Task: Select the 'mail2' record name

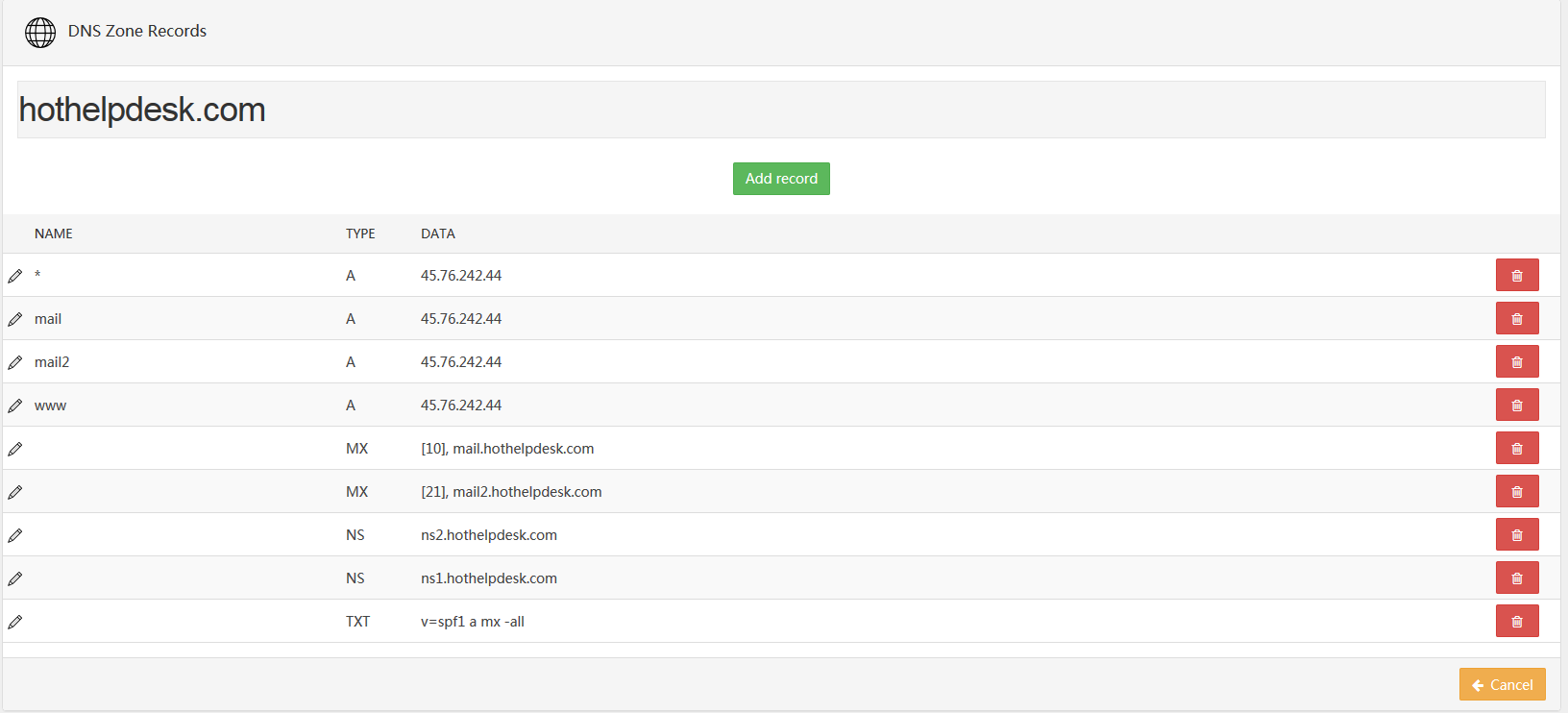Action: click(x=52, y=362)
